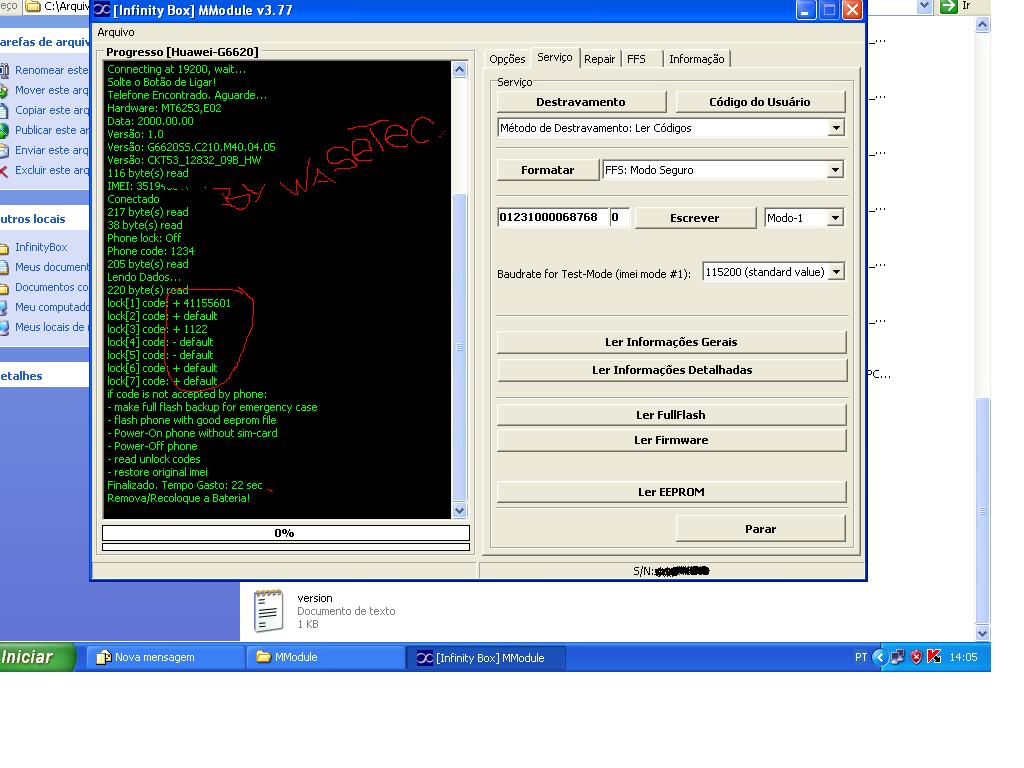Click the Formatar button
This screenshot has width=1024, height=768.
[547, 170]
